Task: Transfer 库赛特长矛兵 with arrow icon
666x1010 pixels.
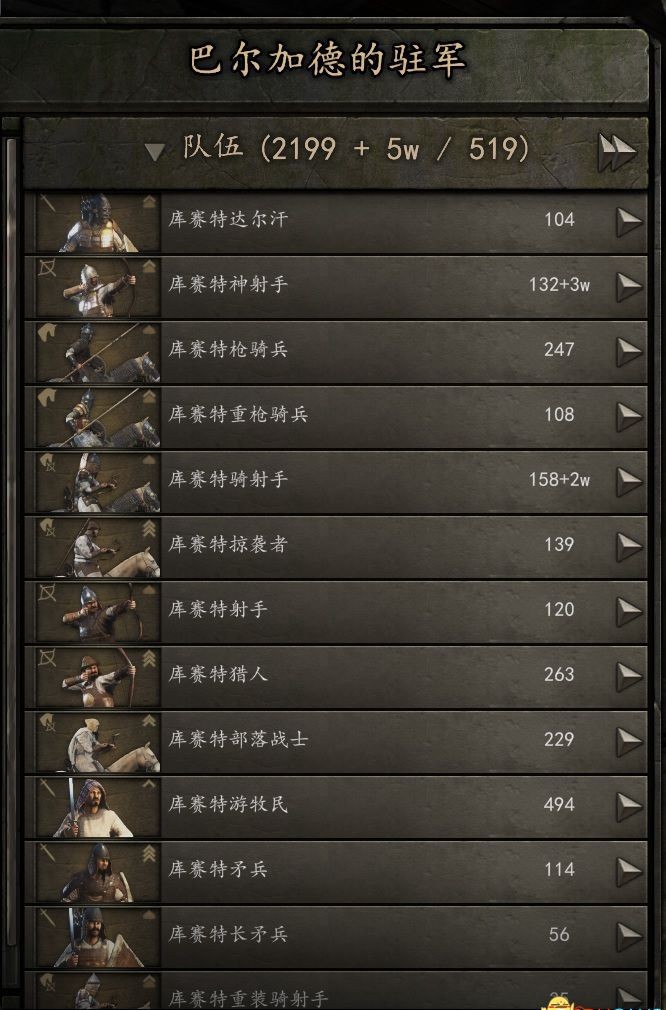Action: click(x=629, y=938)
